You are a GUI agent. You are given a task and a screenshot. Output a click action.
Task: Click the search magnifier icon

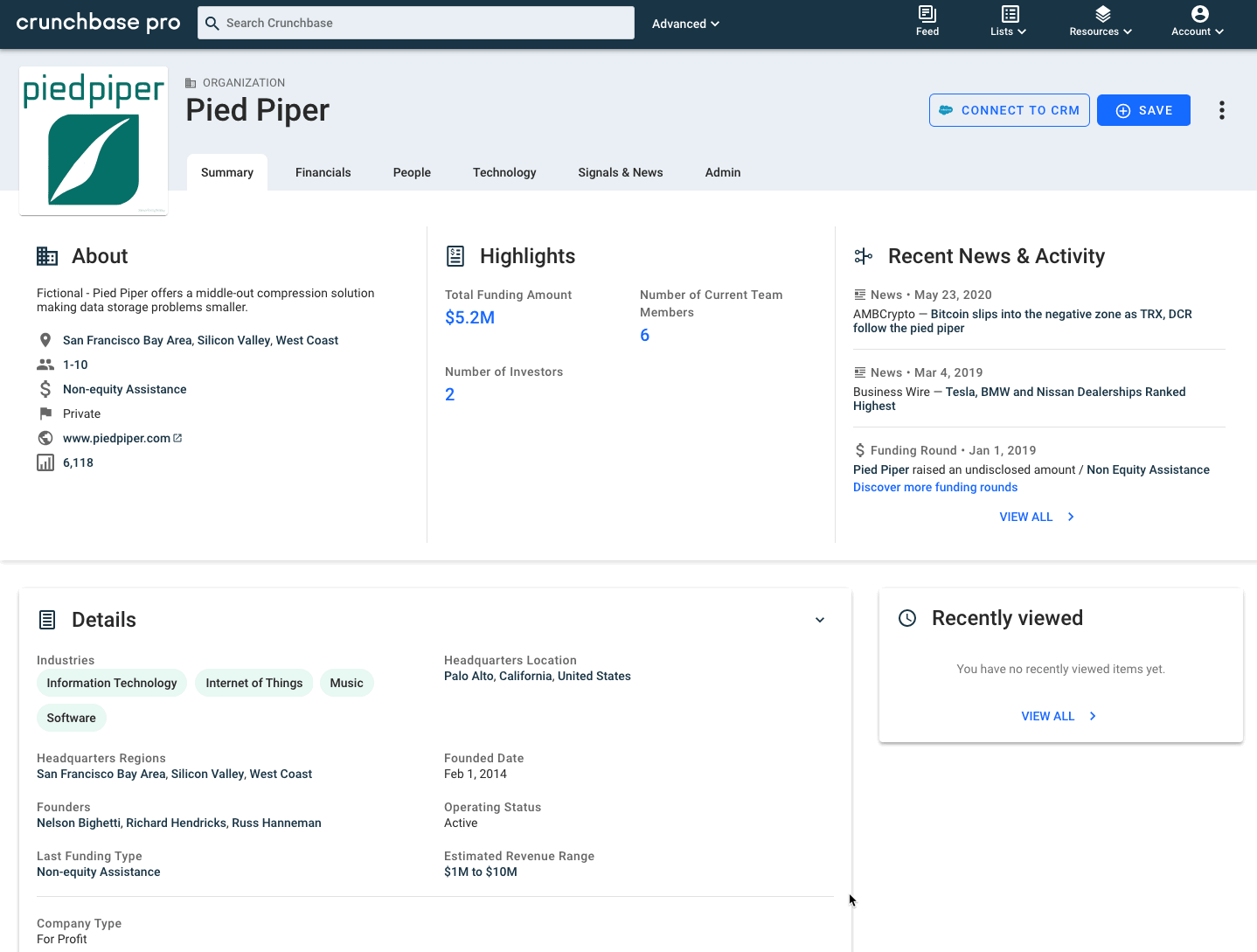[x=212, y=23]
